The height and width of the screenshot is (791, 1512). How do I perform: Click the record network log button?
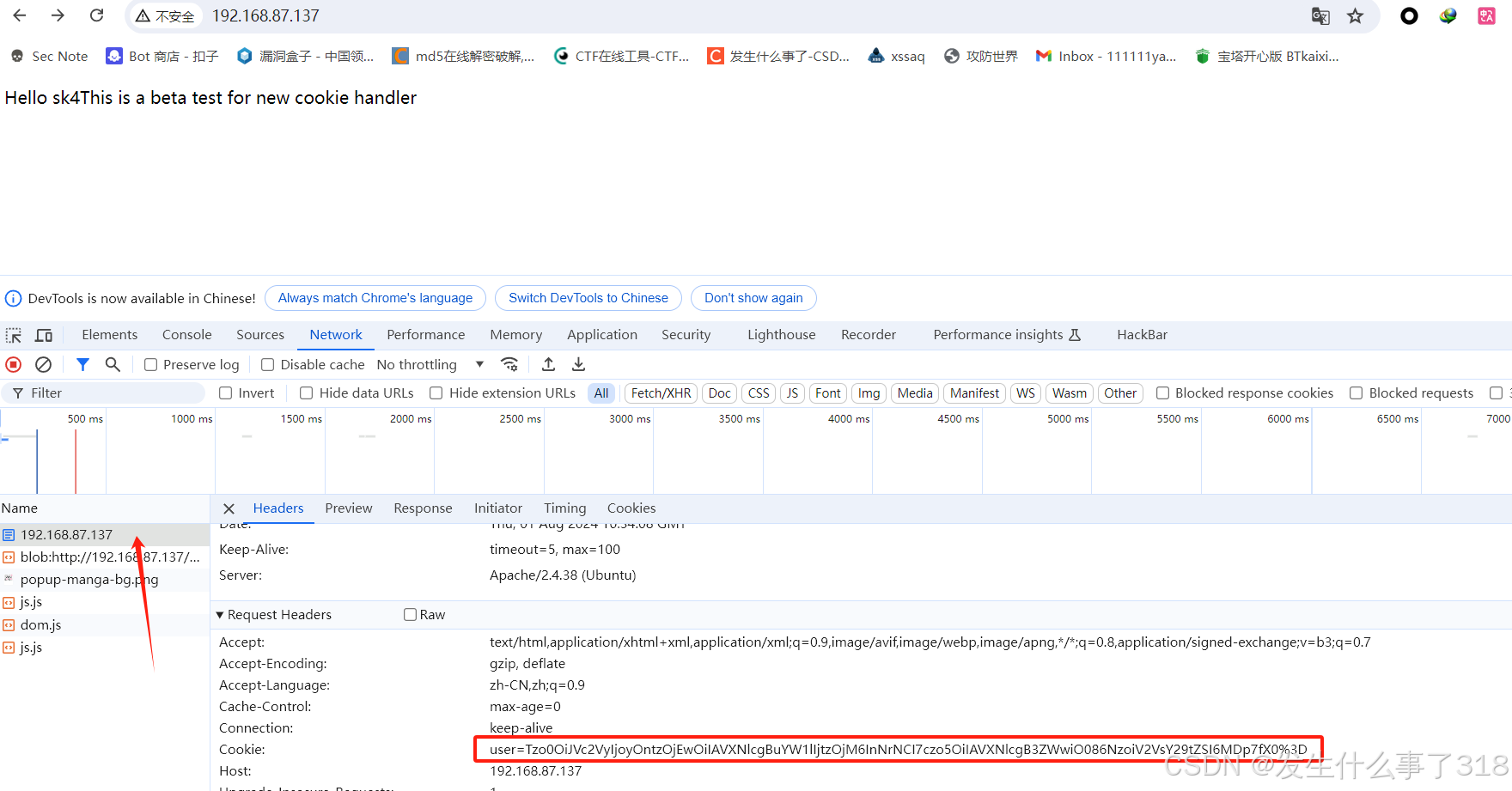pyautogui.click(x=14, y=365)
